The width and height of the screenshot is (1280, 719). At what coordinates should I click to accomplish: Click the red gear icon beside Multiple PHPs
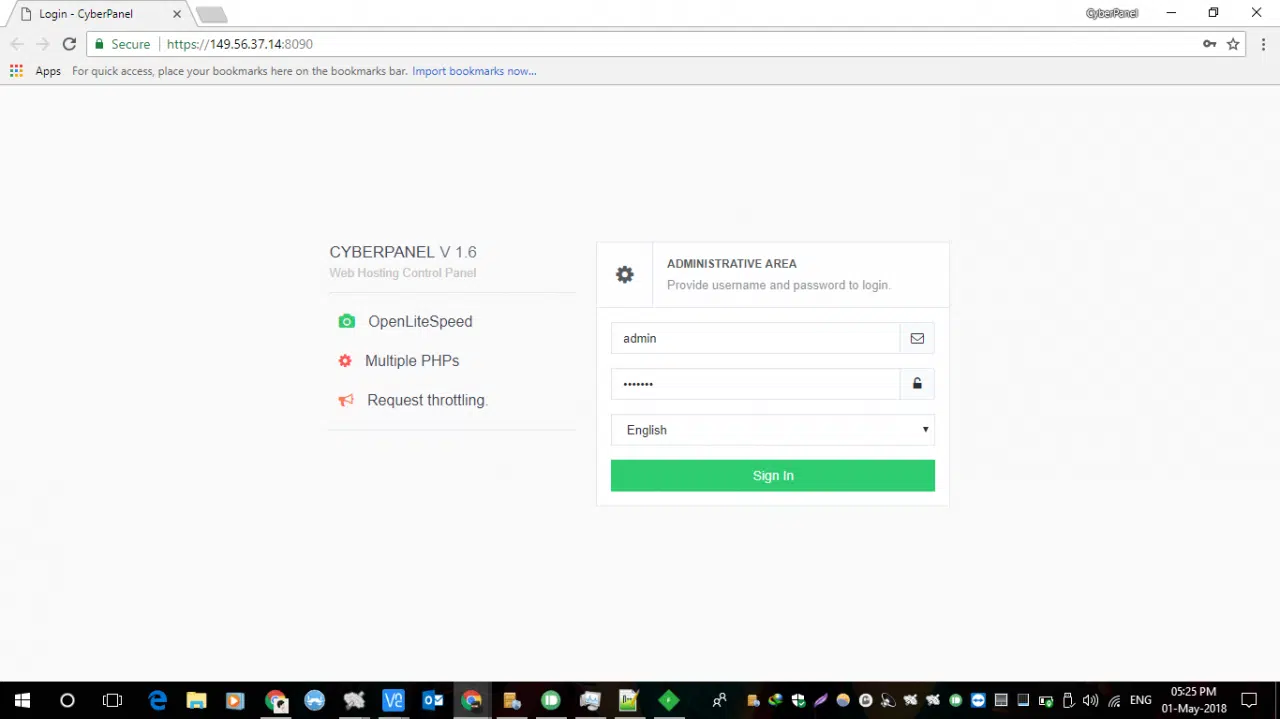[345, 361]
